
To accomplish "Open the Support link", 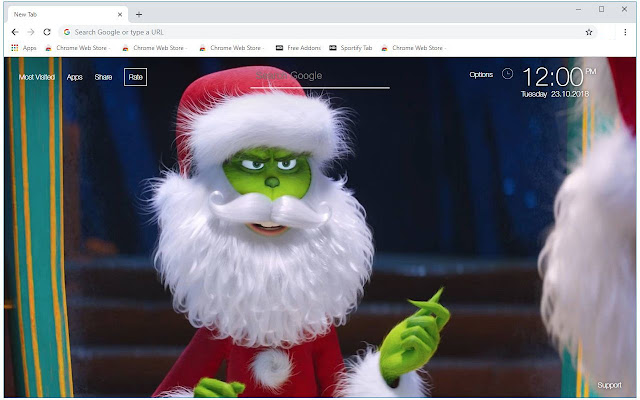I will click(609, 385).
